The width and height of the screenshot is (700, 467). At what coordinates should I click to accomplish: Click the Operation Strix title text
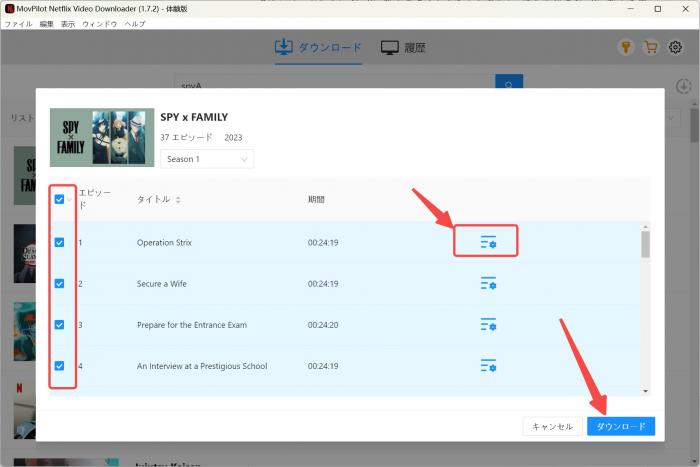(164, 242)
